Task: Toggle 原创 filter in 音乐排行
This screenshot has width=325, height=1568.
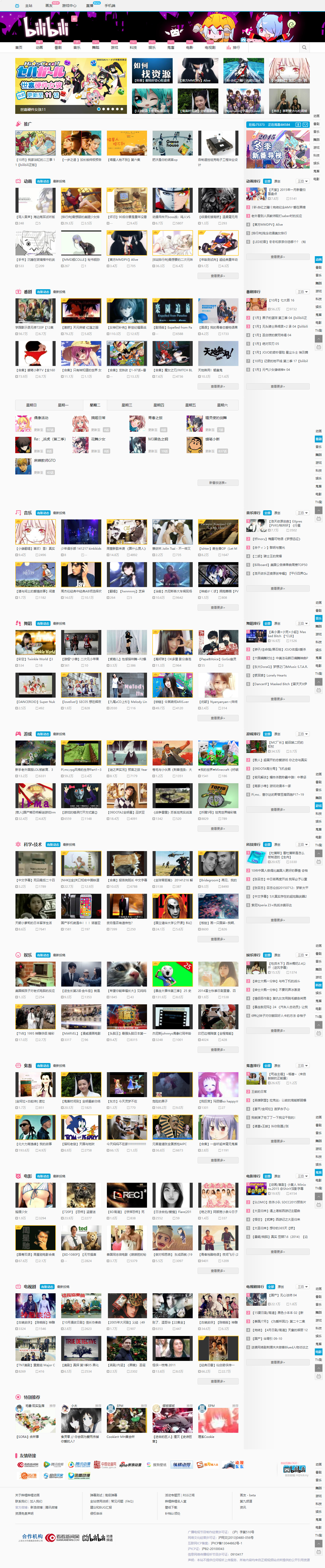Action: pos(278,513)
